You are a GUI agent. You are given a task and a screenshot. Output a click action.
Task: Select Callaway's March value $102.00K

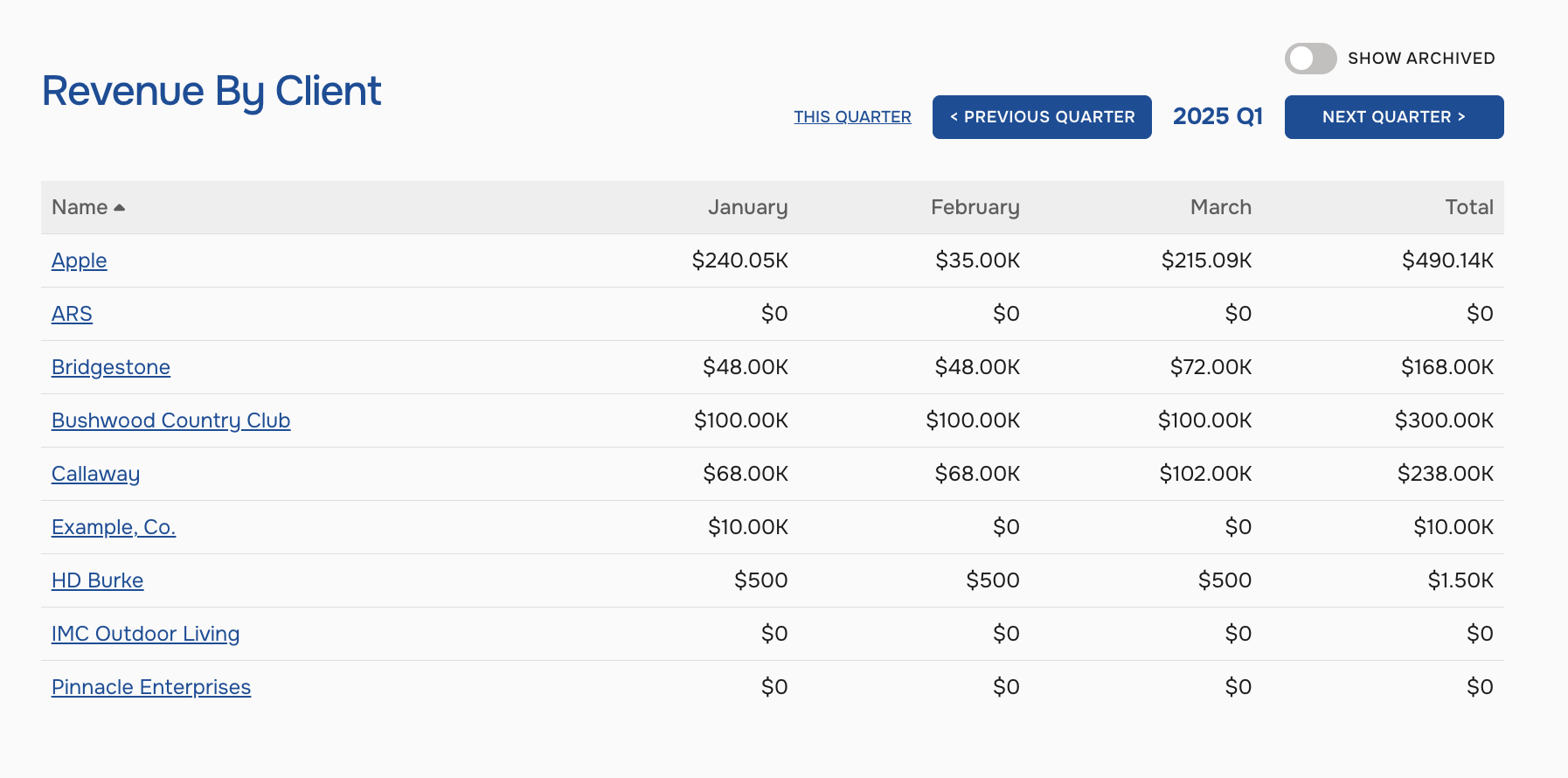tap(1205, 474)
